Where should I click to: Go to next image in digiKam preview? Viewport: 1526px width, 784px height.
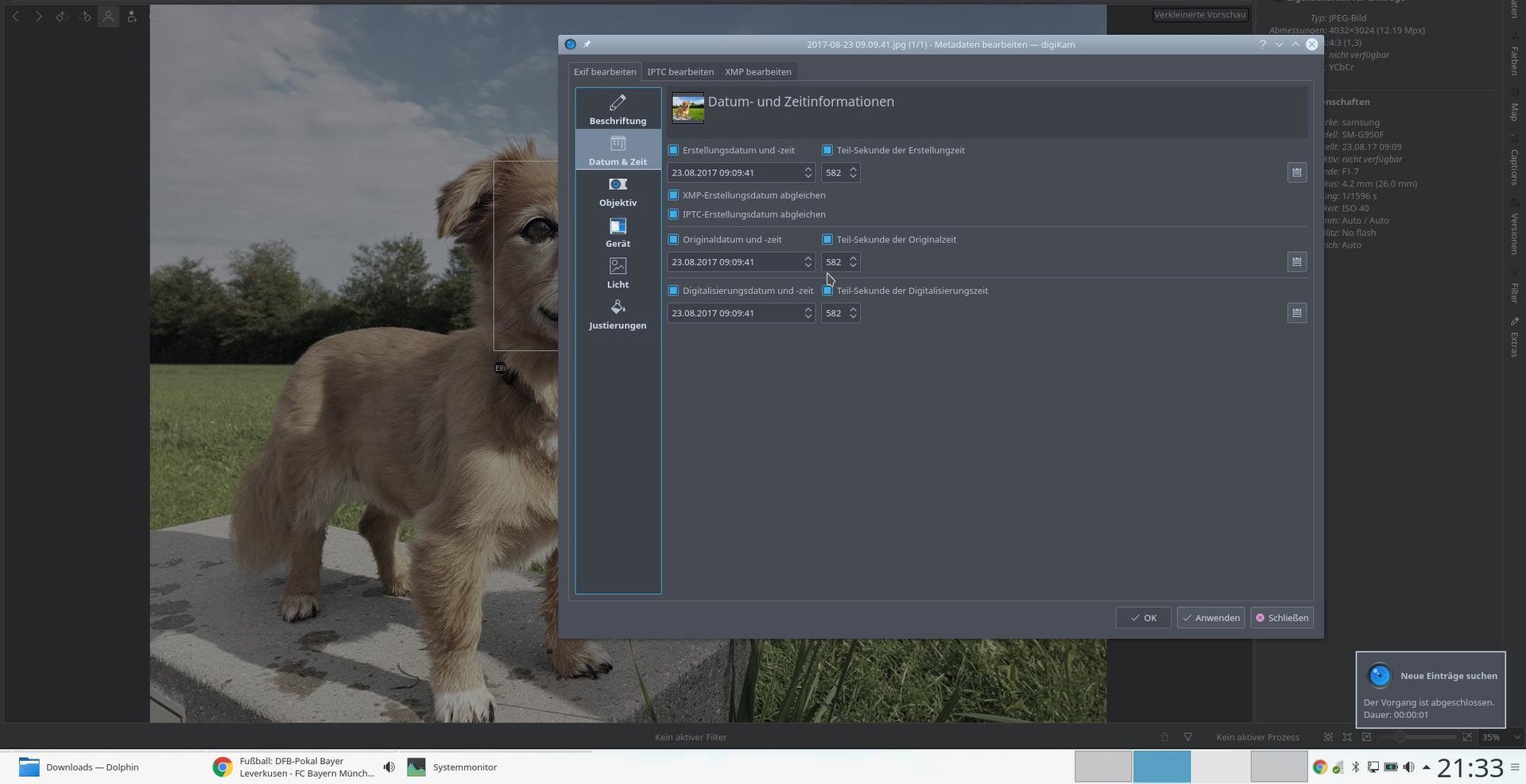coord(38,16)
